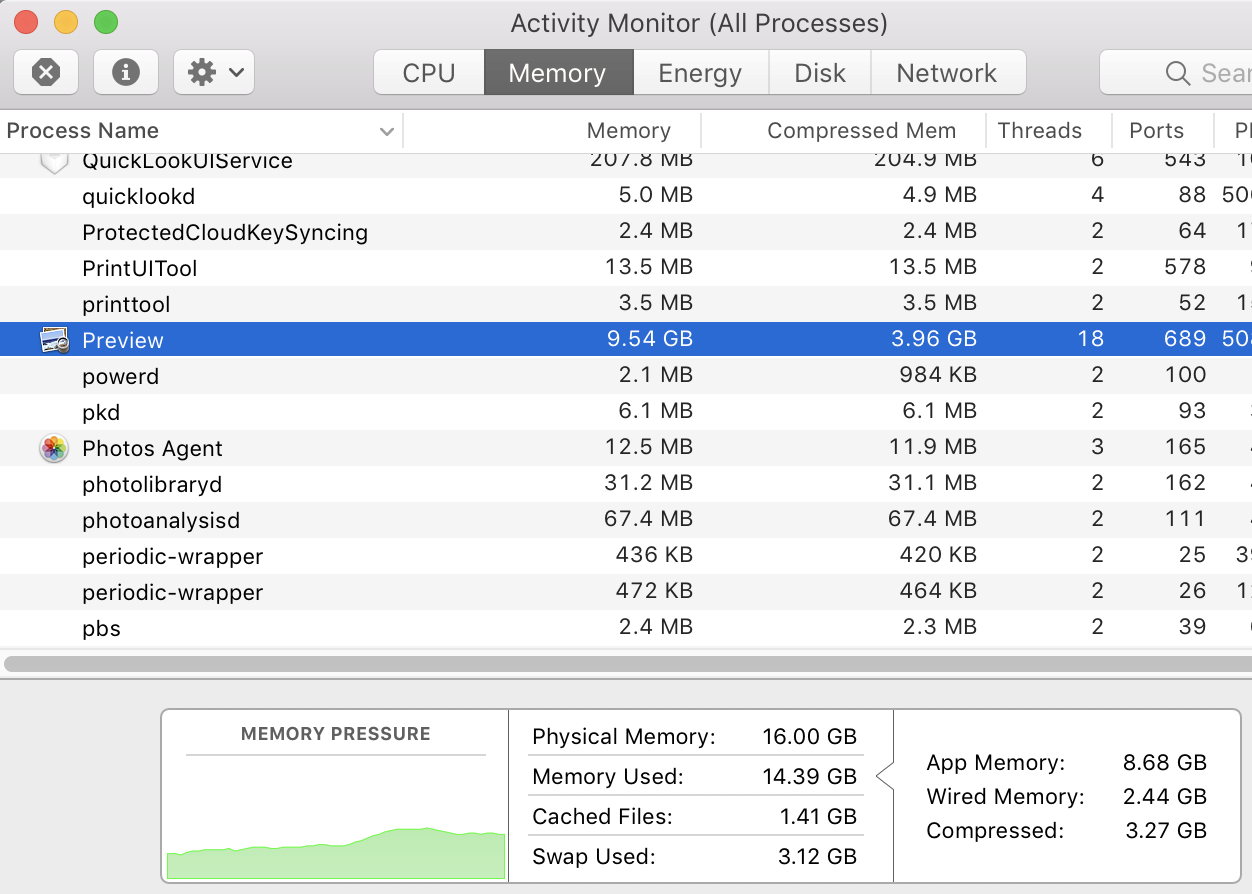
Task: Sort by the Ports column header
Action: click(1162, 131)
